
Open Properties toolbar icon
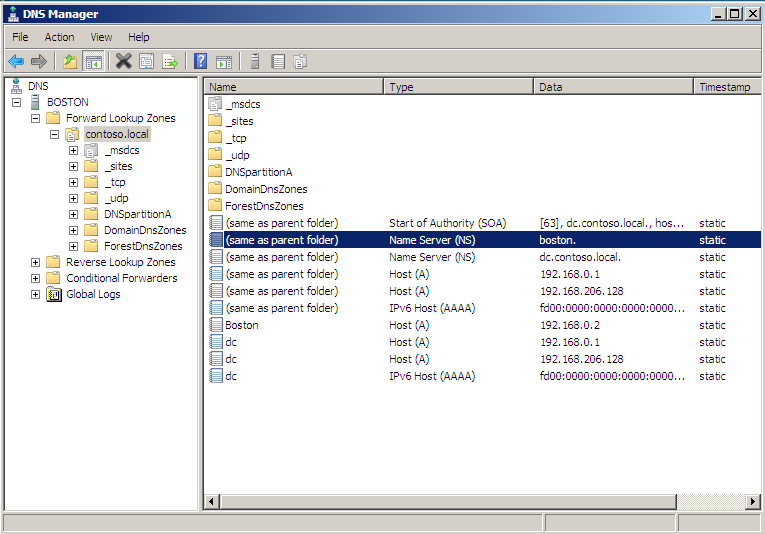pos(146,61)
